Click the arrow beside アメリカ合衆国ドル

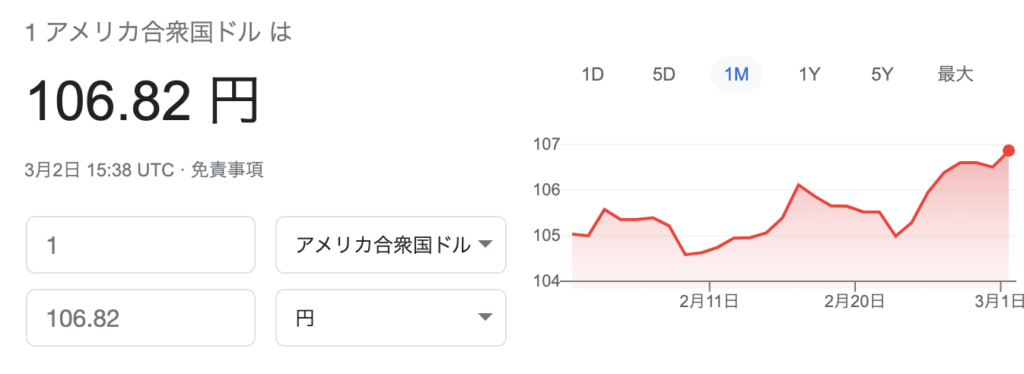coord(485,245)
